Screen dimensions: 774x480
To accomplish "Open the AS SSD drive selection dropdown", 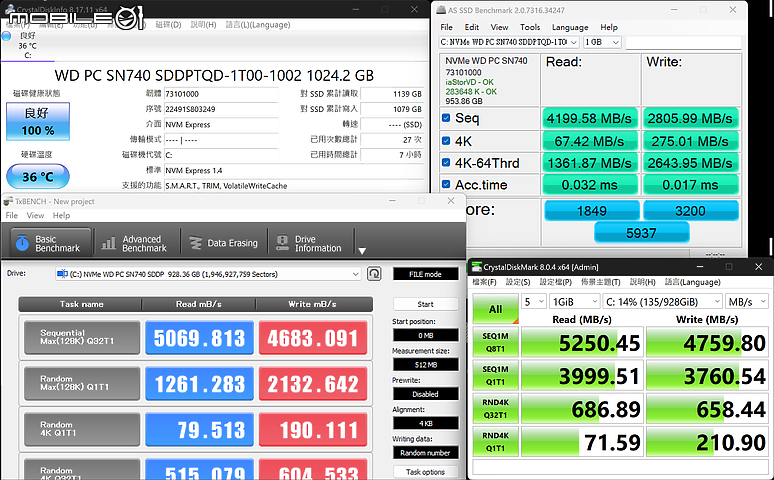I will (x=509, y=42).
